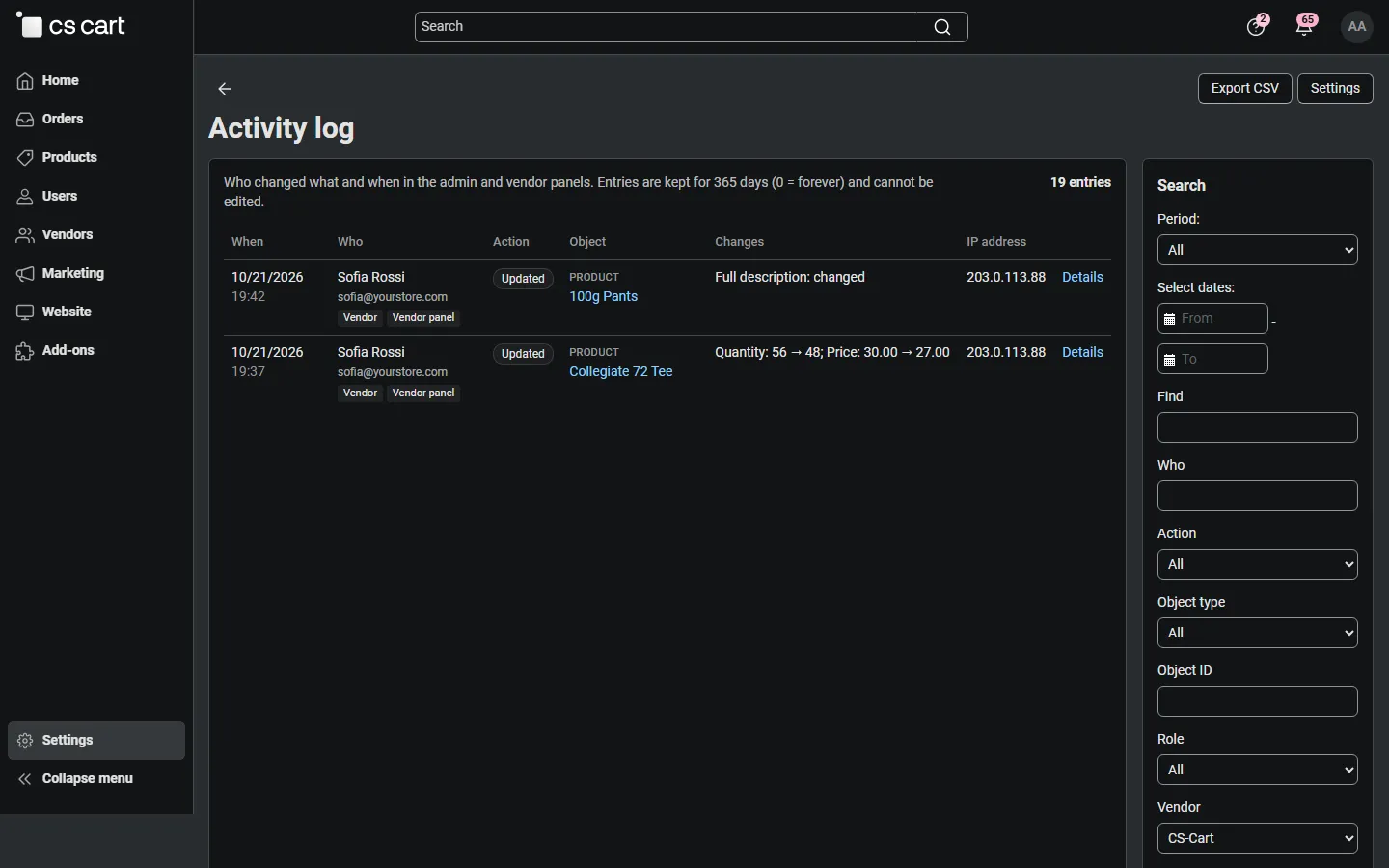The image size is (1389, 868).
Task: Click the Website monitor icon
Action: click(x=25, y=312)
